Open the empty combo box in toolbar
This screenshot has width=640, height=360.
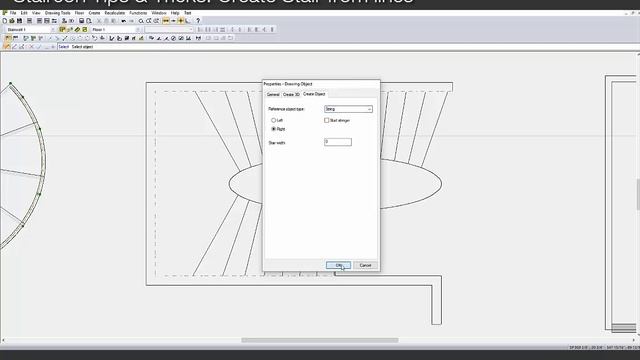click(169, 30)
